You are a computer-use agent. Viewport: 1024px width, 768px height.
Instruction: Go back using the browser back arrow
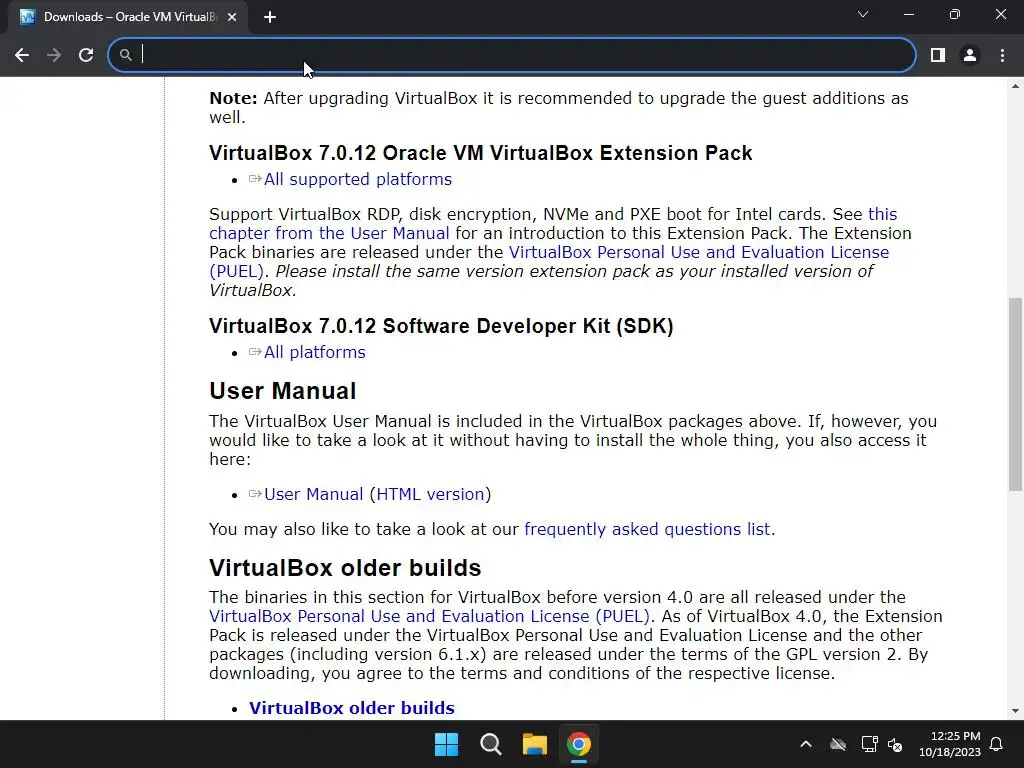click(x=22, y=56)
